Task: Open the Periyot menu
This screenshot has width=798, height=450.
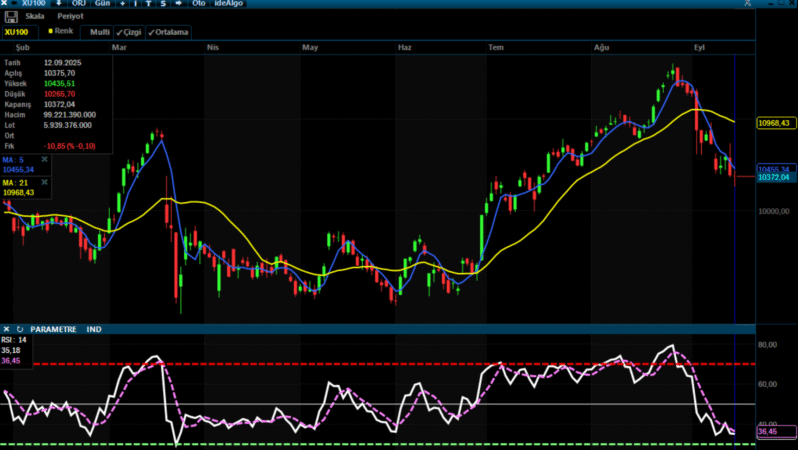Action: tap(70, 17)
